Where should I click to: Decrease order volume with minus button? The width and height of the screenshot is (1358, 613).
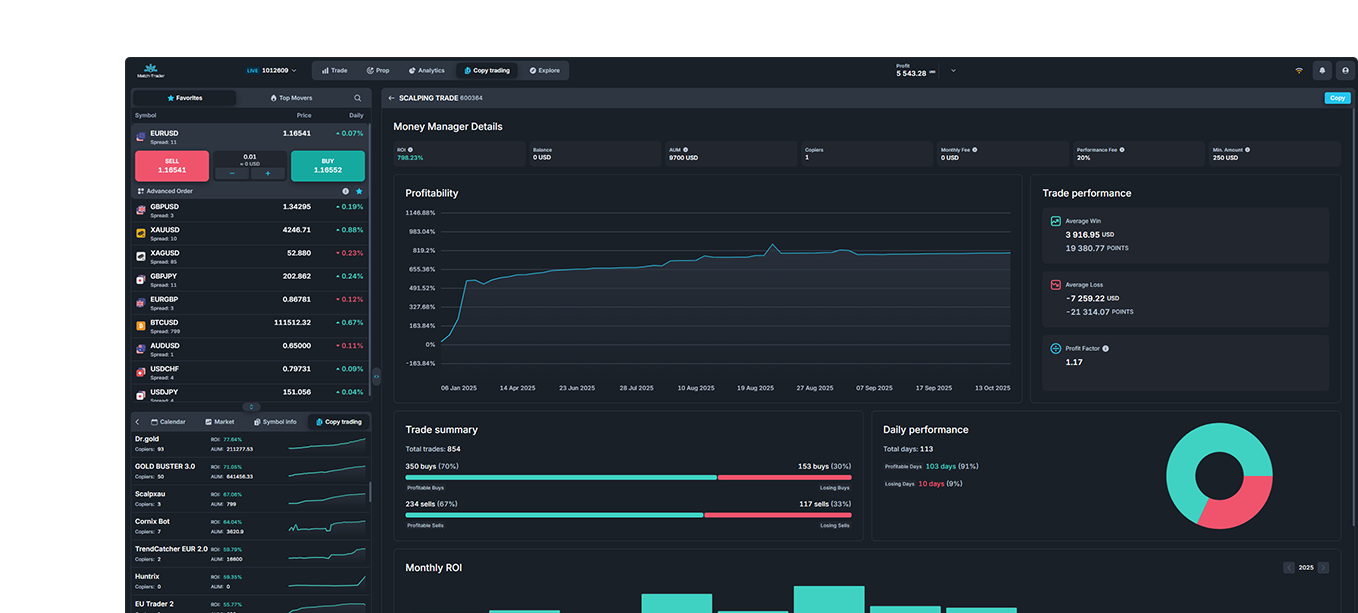click(x=232, y=173)
